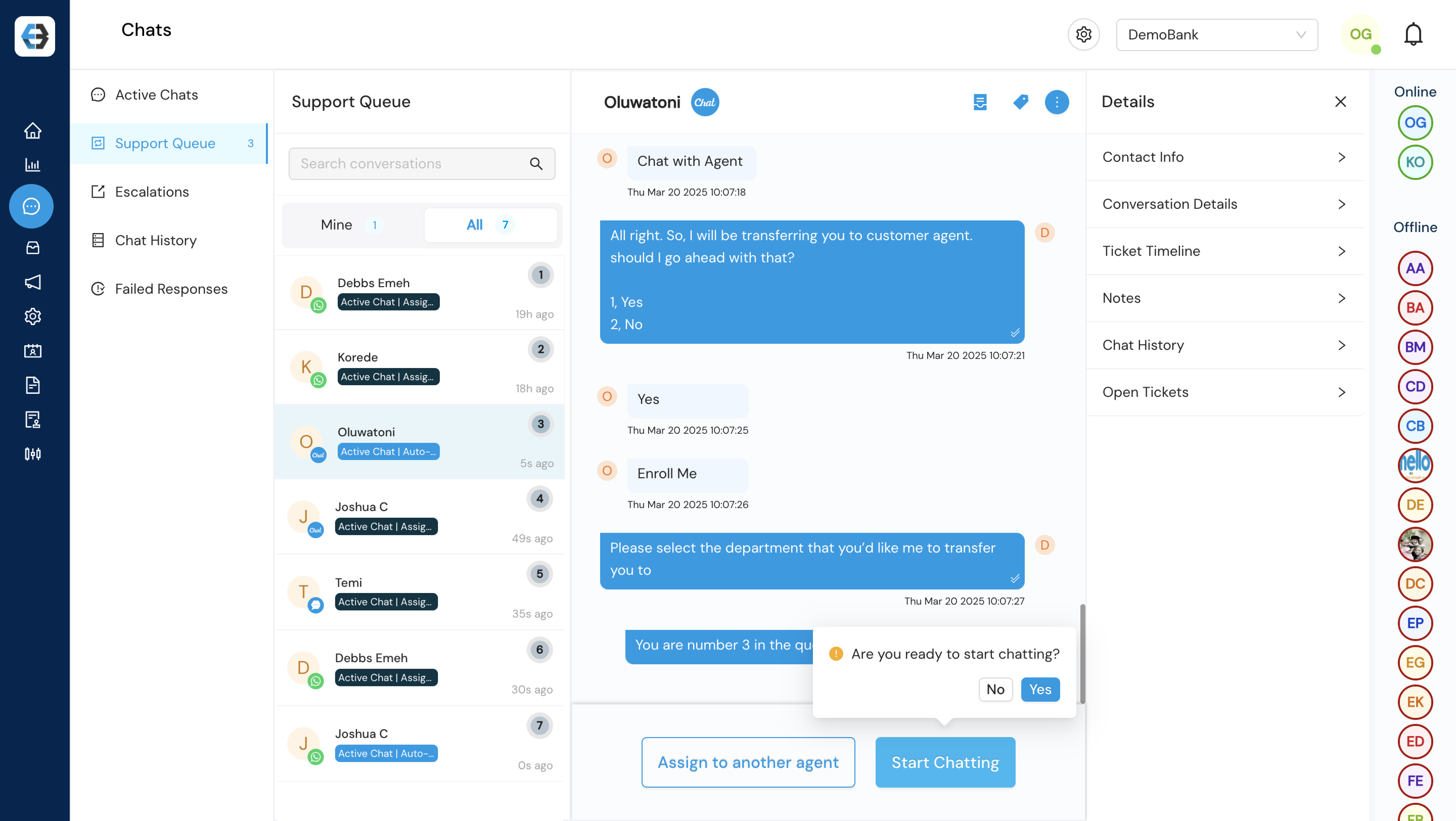This screenshot has width=1456, height=821.
Task: Open the report search sidebar icon
Action: pos(33,420)
